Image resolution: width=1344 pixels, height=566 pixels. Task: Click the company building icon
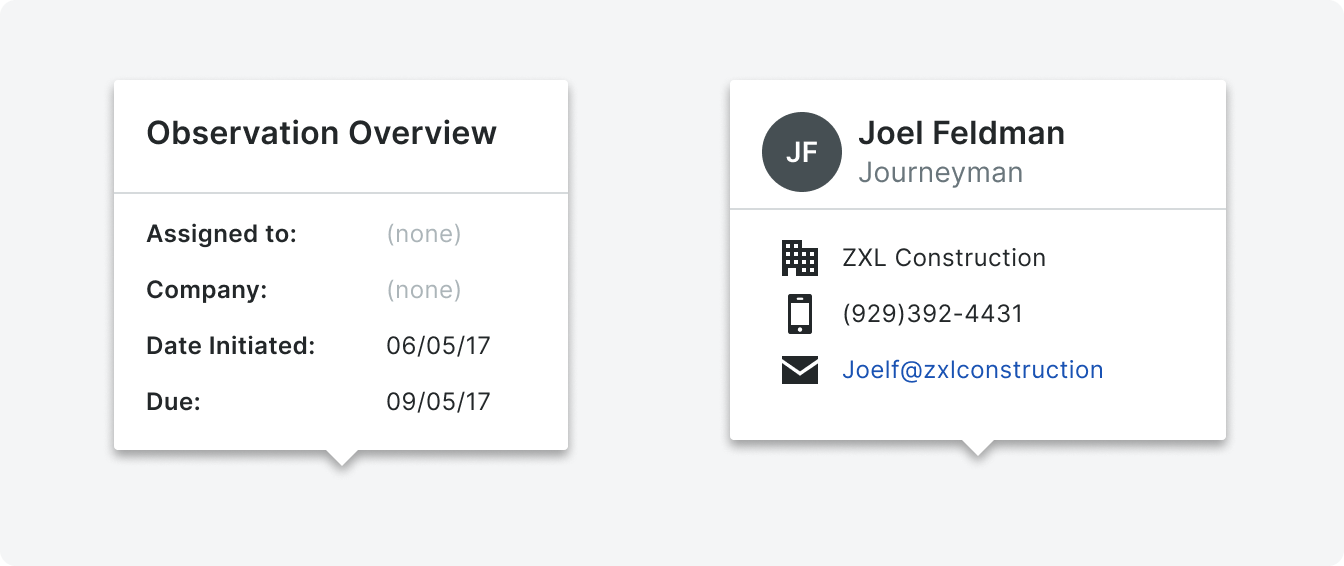pos(800,258)
